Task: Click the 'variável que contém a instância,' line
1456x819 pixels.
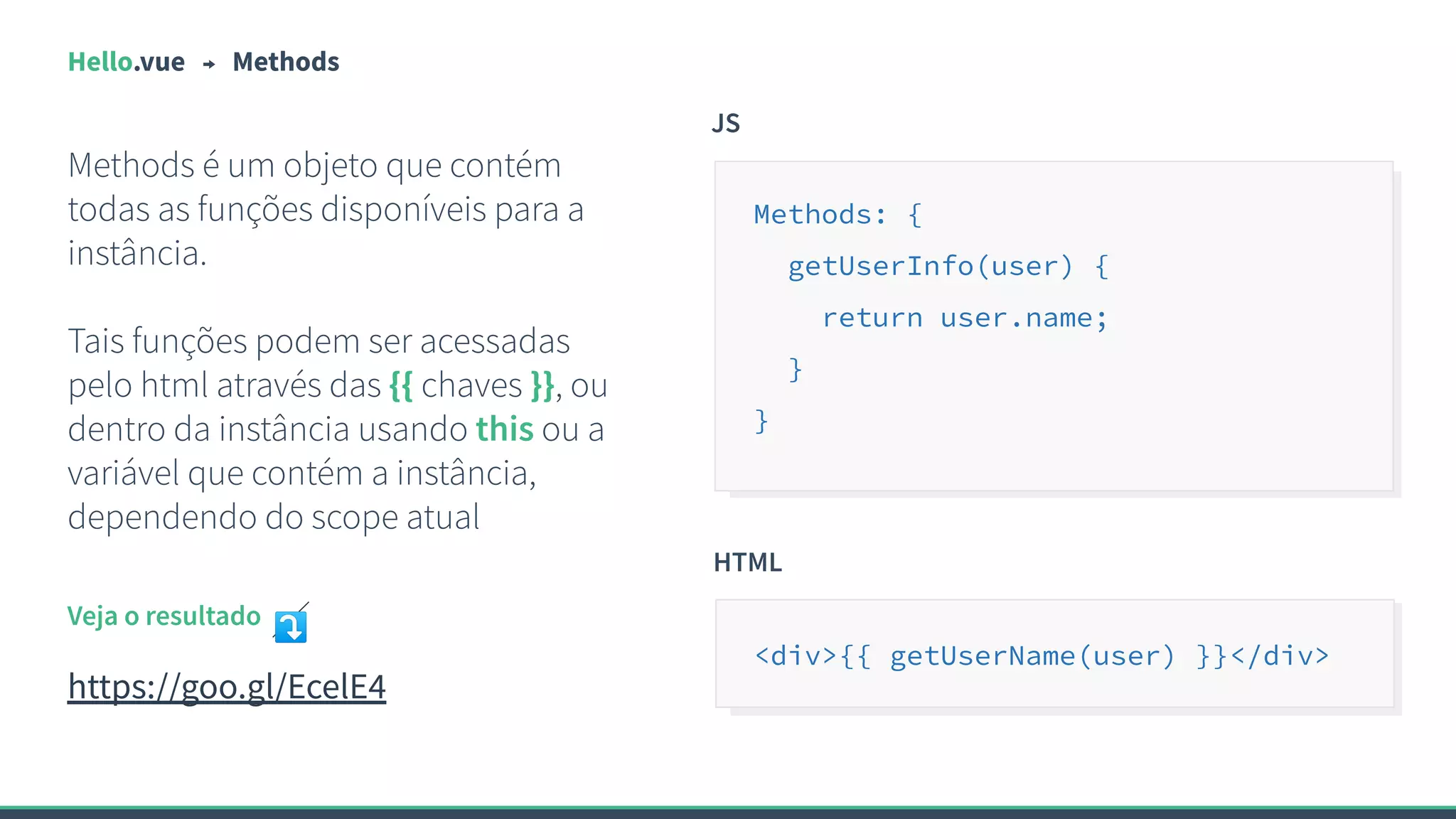Action: tap(302, 473)
